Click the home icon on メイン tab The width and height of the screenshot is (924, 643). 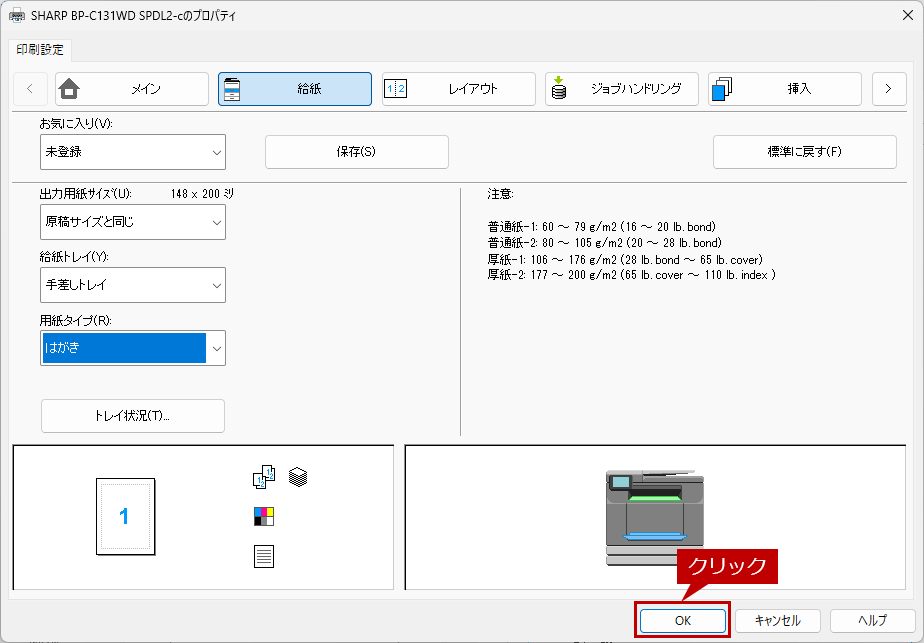(68, 89)
